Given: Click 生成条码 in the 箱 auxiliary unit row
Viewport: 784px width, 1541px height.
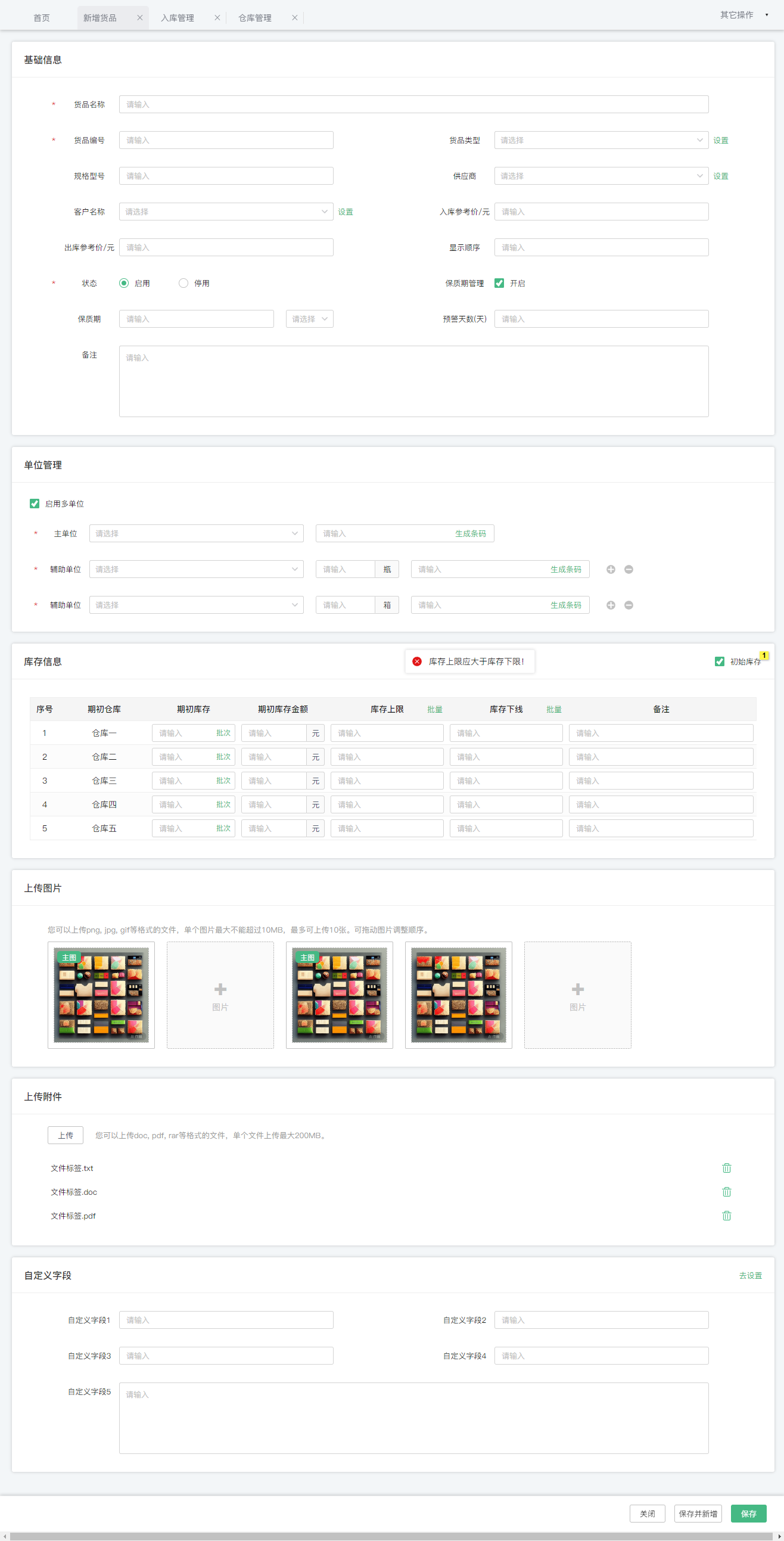Looking at the screenshot, I should [566, 605].
